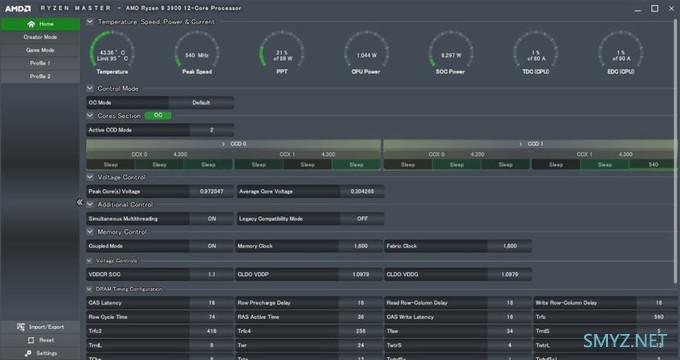Screen dimensions: 680x360
Task: Open Import/Export
Action: (x=40, y=327)
